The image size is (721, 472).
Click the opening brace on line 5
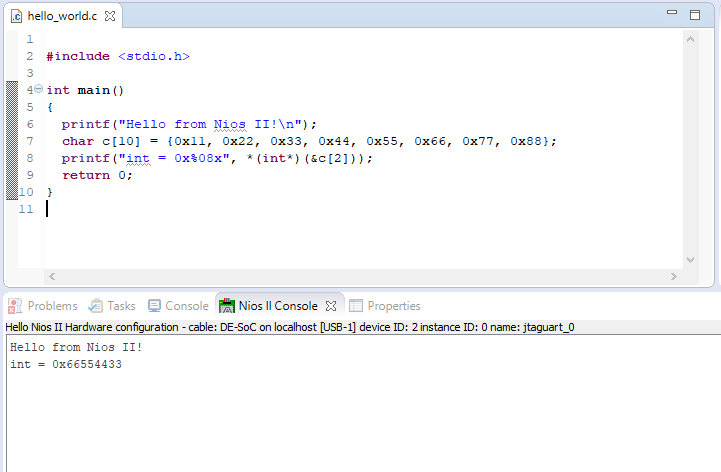tap(50, 107)
